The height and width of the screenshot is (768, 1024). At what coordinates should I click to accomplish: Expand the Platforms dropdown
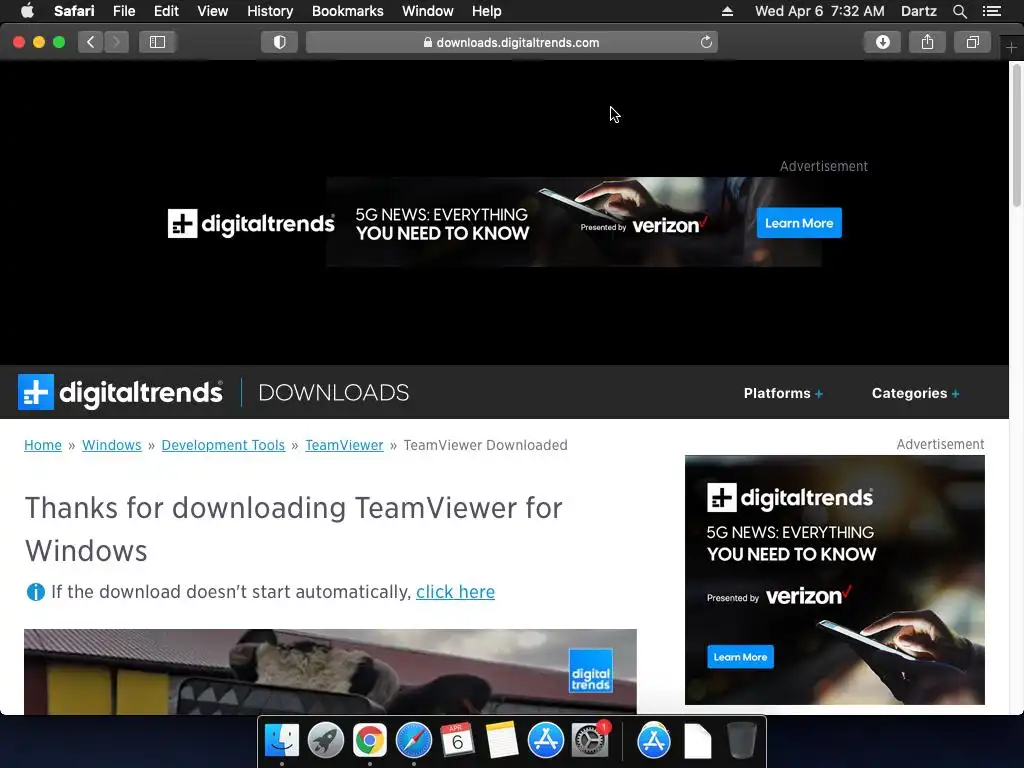pyautogui.click(x=783, y=393)
